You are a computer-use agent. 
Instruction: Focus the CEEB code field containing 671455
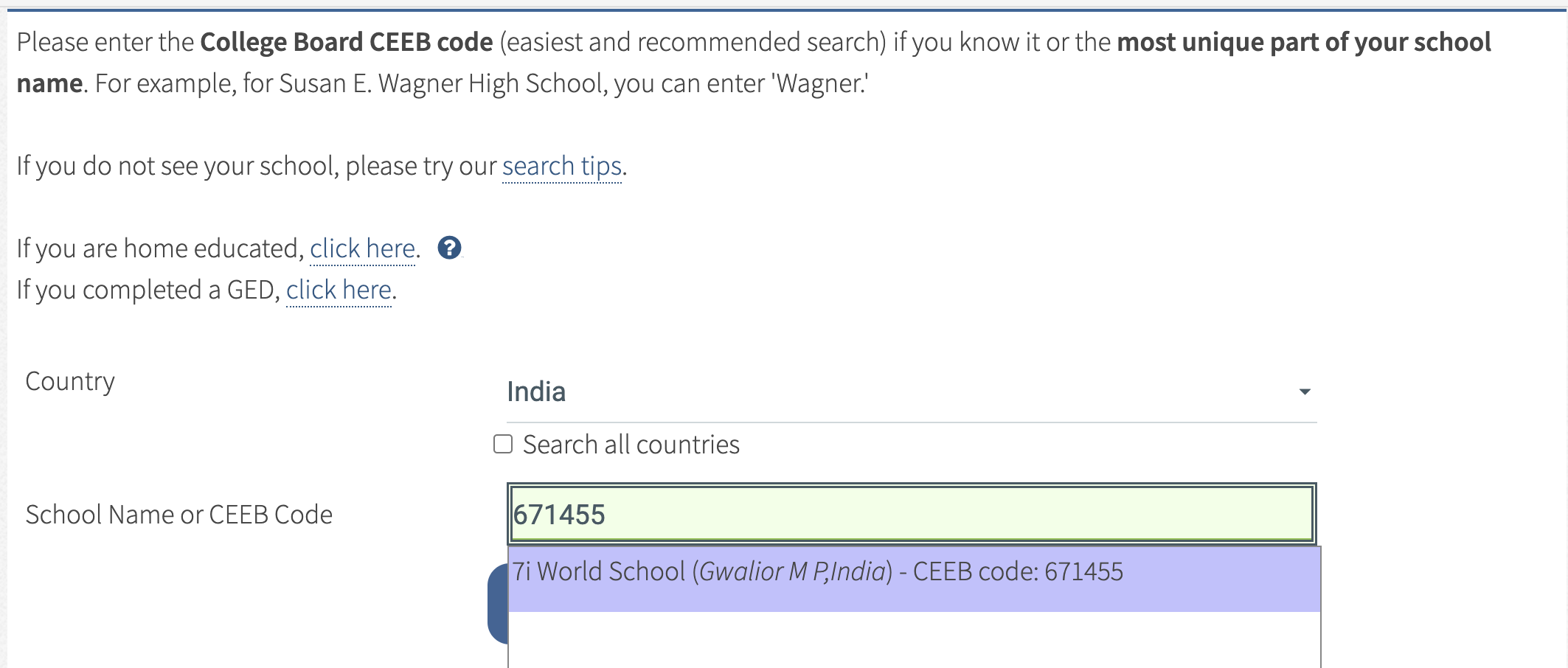click(x=910, y=514)
